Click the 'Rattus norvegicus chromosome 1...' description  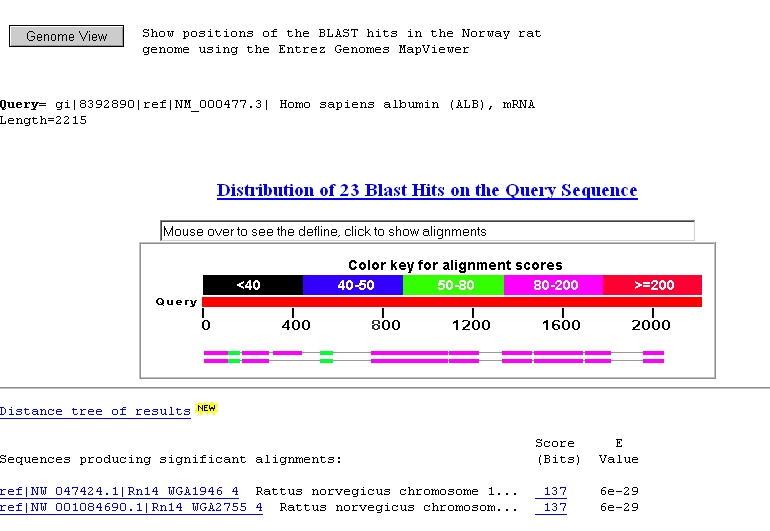coord(386,491)
